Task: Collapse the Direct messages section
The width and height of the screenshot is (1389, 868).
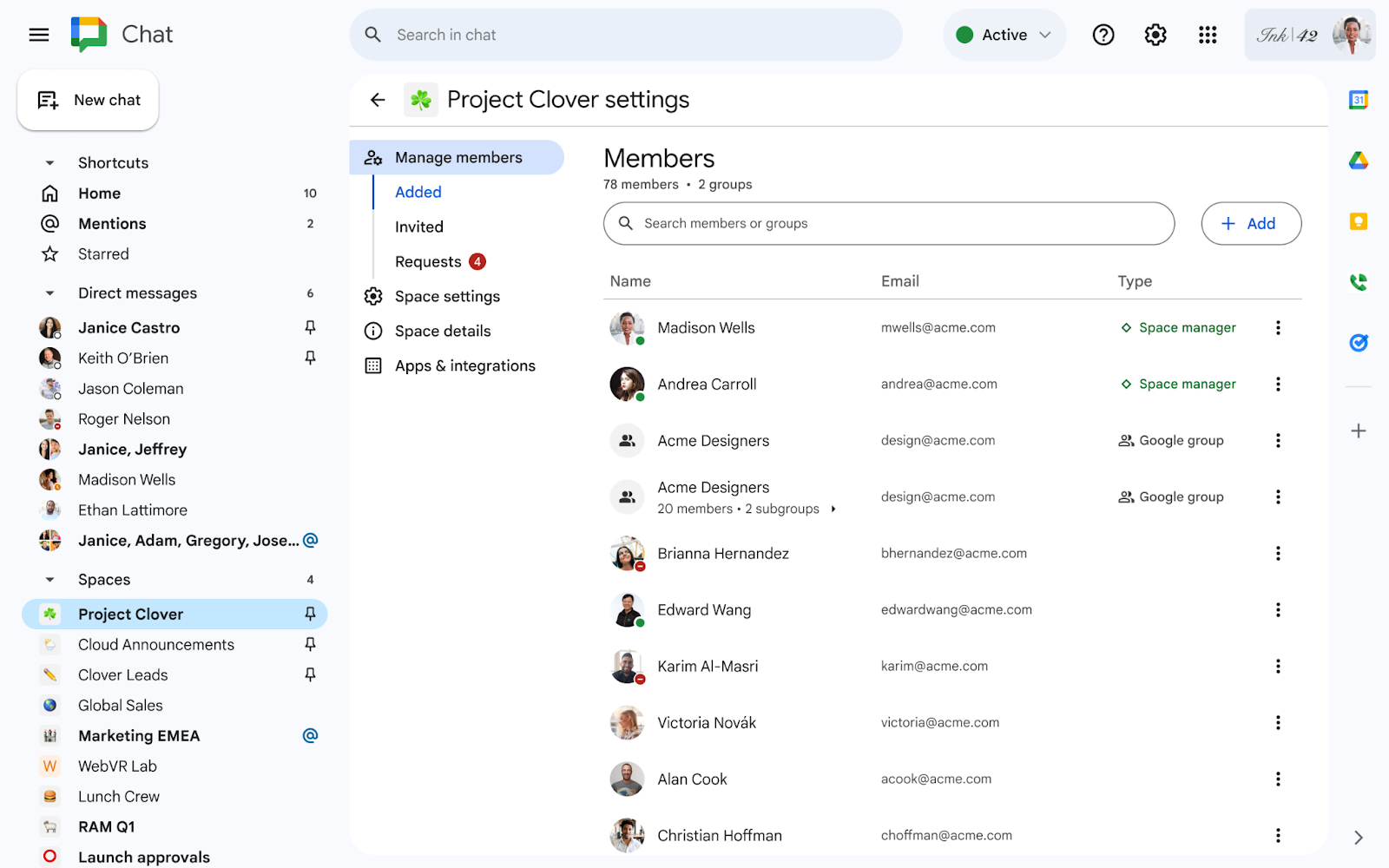Action: coord(49,293)
